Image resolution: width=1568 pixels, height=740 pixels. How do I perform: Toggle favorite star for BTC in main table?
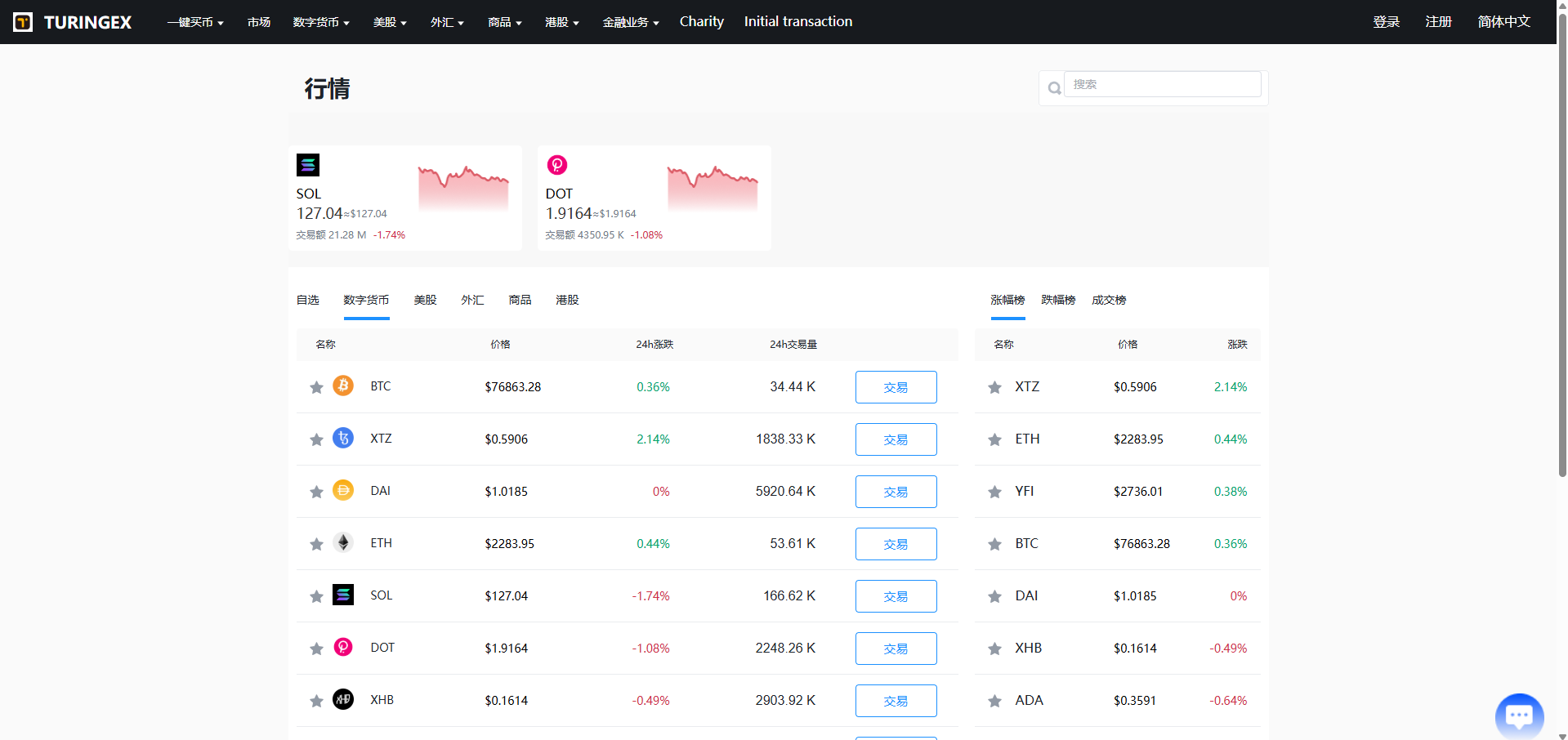[x=316, y=387]
